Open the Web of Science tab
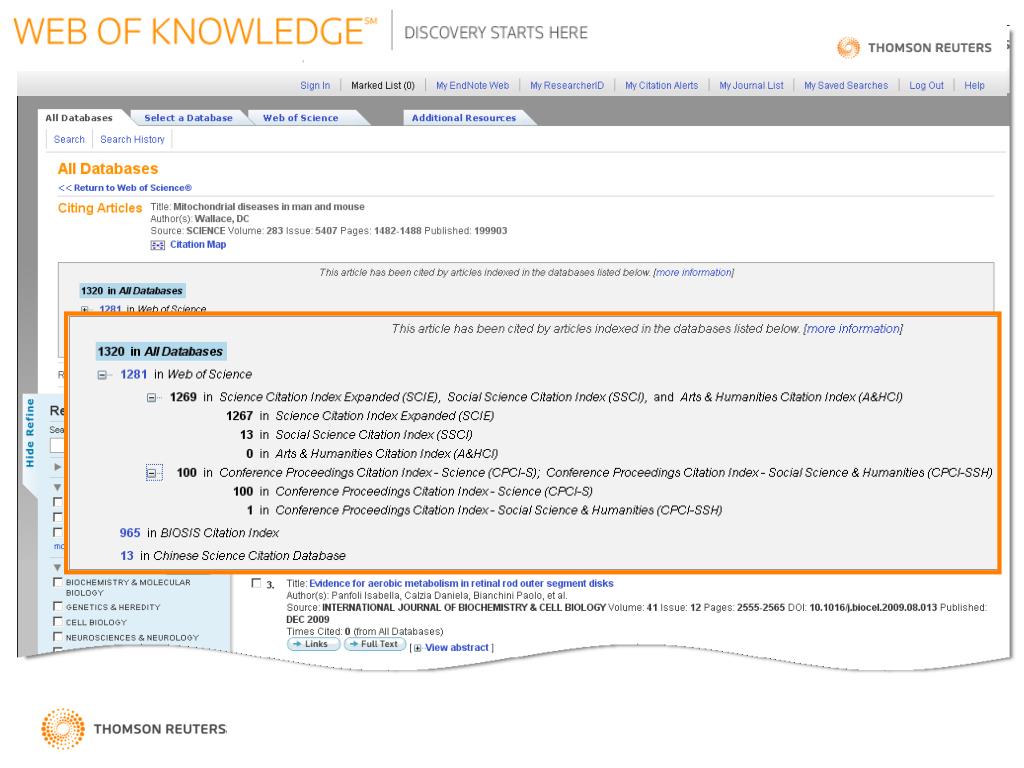This screenshot has width=1024, height=768. click(x=300, y=118)
